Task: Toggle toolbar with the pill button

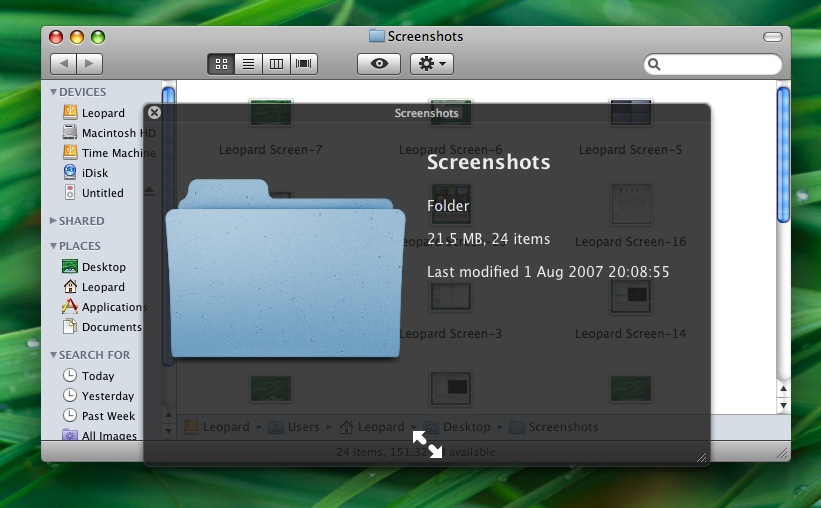Action: 772,37
